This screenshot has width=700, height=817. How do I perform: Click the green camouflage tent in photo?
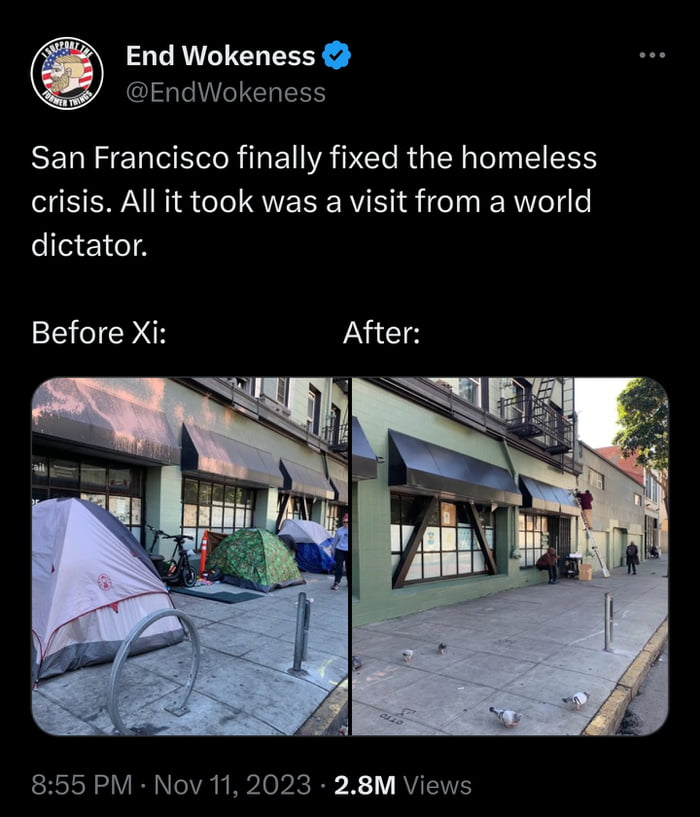coord(254,560)
